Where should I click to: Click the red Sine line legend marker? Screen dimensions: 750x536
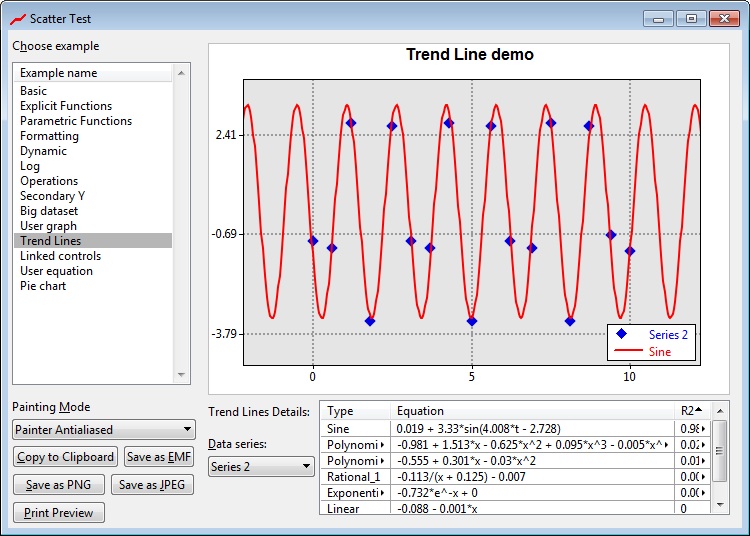click(x=623, y=351)
